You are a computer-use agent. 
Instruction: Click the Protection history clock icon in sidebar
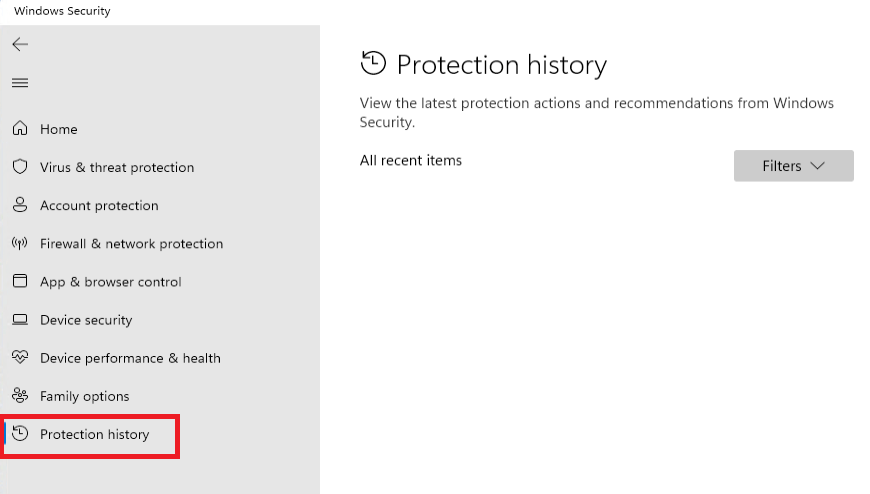point(20,434)
